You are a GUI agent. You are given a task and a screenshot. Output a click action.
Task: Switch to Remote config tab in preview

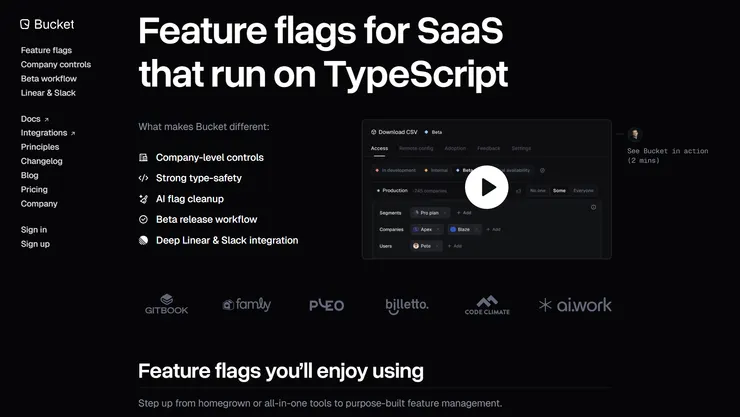coord(416,148)
